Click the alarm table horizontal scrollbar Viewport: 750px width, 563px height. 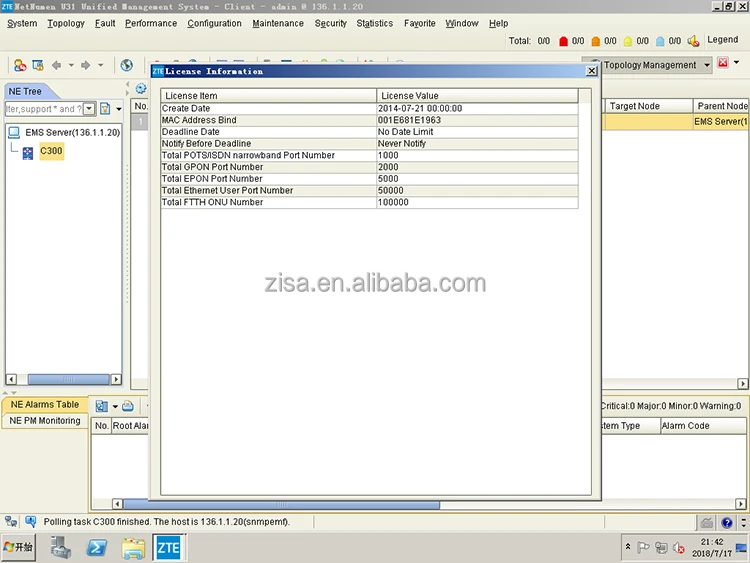(280, 505)
